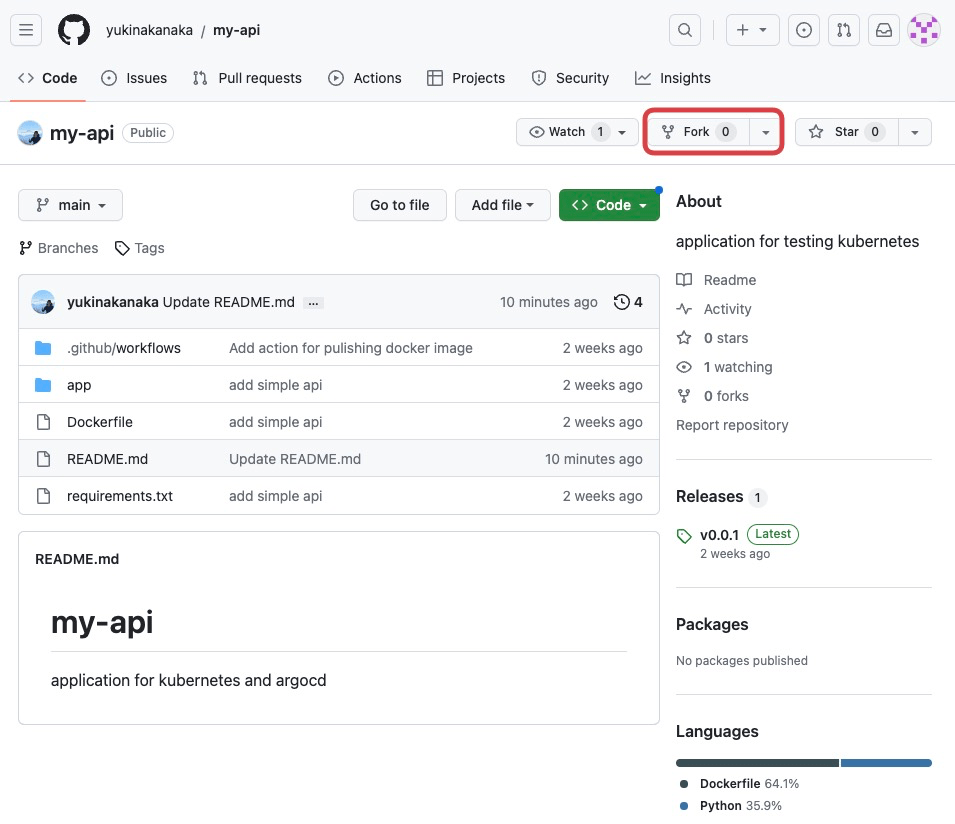This screenshot has height=824, width=955.
Task: Open pull requests icon in header
Action: point(844,30)
